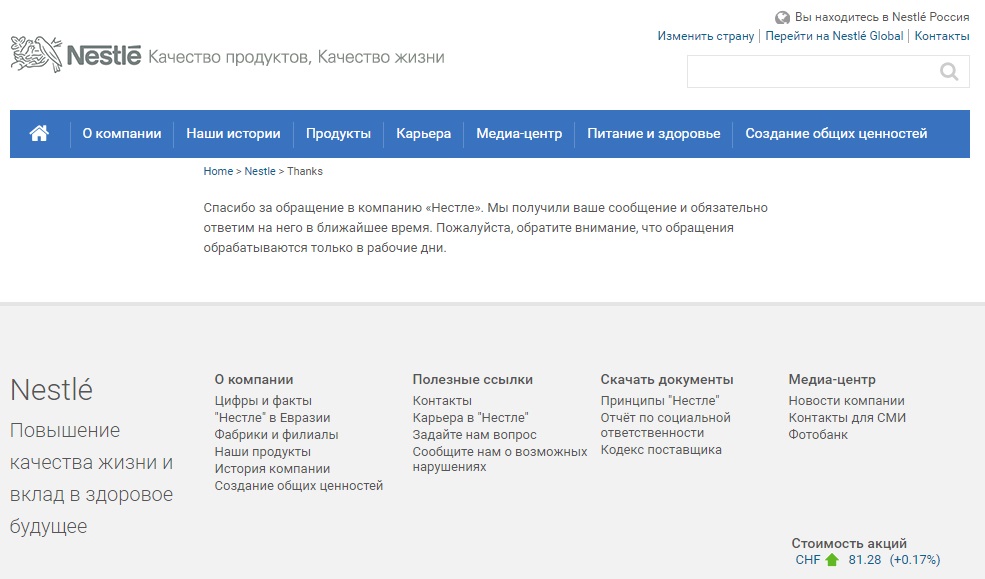Download Принципы "Нестле" document
Viewport: 985px width, 579px height.
click(660, 401)
